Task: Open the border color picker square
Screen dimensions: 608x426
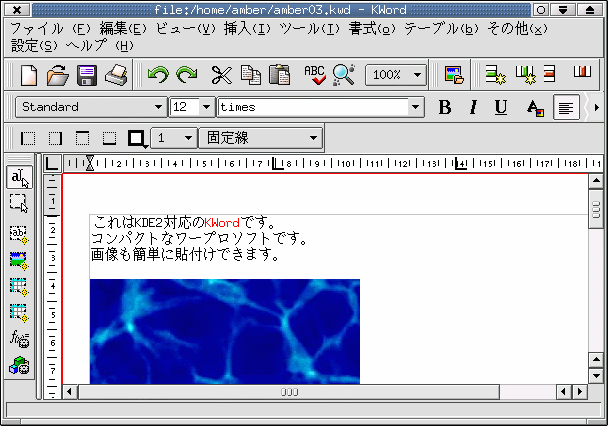Action: point(137,139)
